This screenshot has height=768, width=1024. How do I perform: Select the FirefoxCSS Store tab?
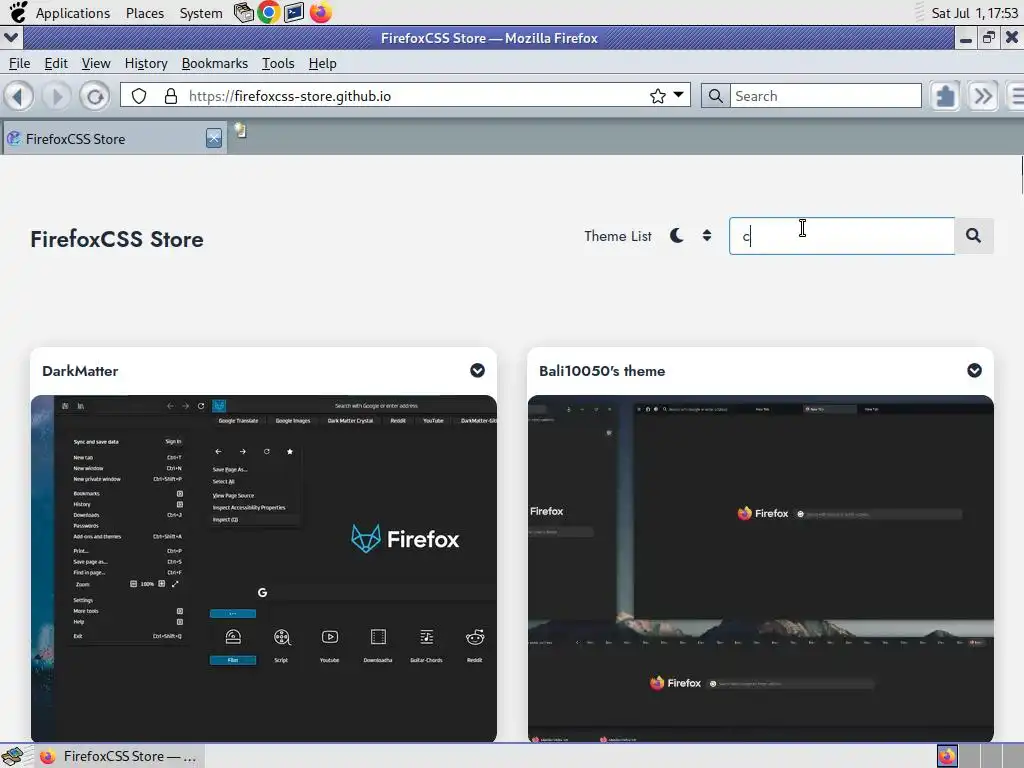pyautogui.click(x=104, y=138)
